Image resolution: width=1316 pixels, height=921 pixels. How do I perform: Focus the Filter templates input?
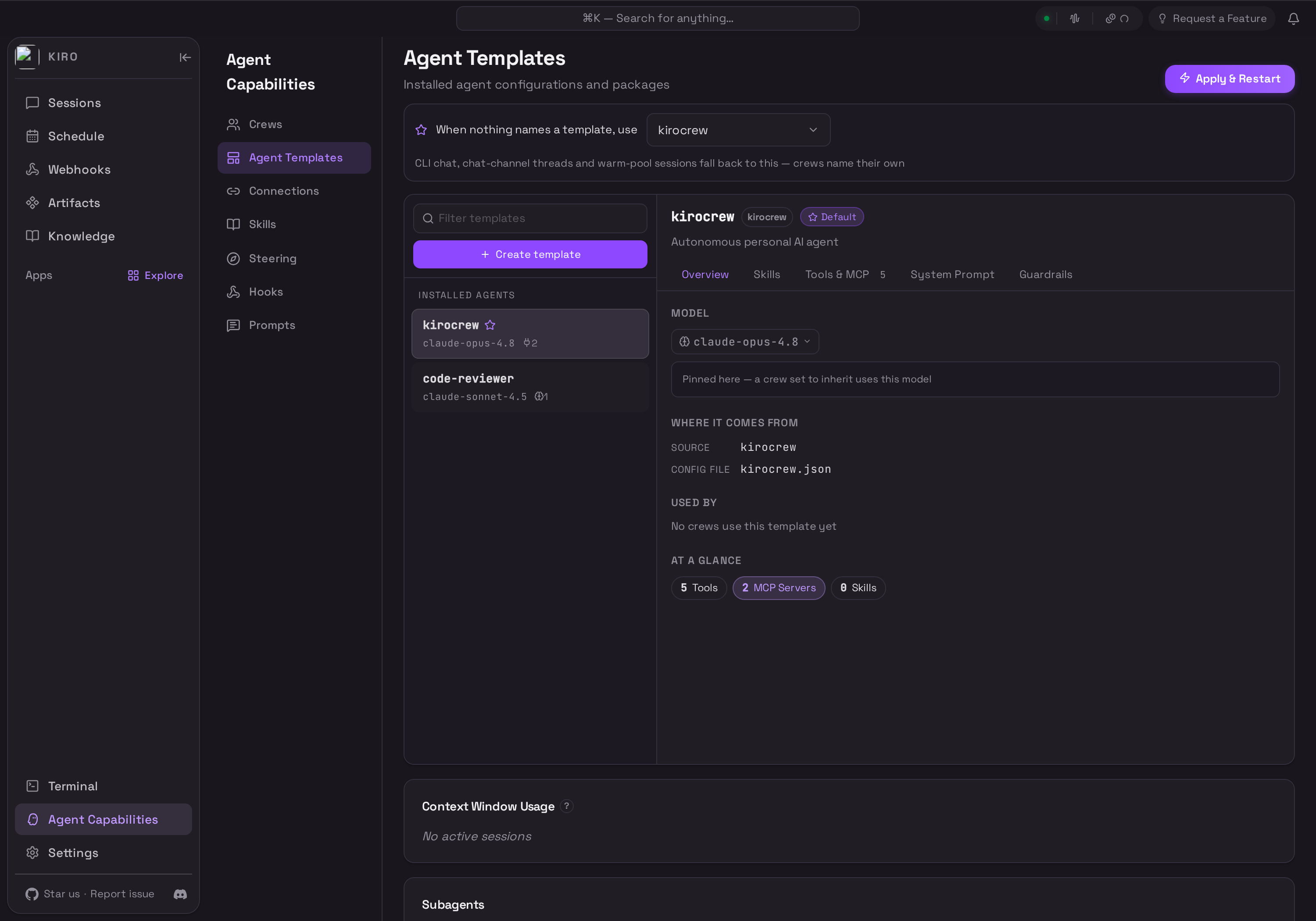click(x=530, y=218)
